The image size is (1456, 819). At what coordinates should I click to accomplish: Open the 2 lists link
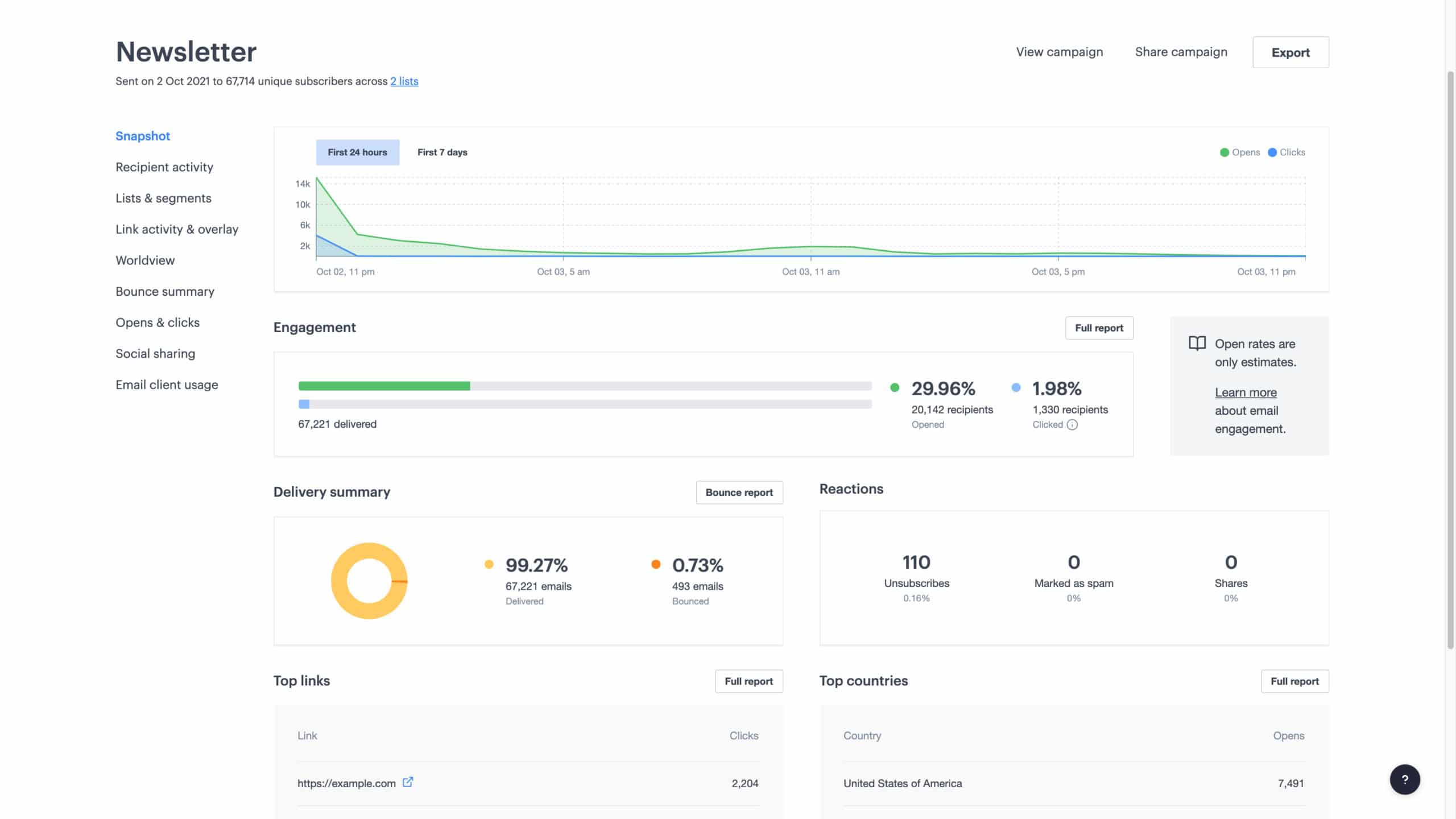point(404,81)
